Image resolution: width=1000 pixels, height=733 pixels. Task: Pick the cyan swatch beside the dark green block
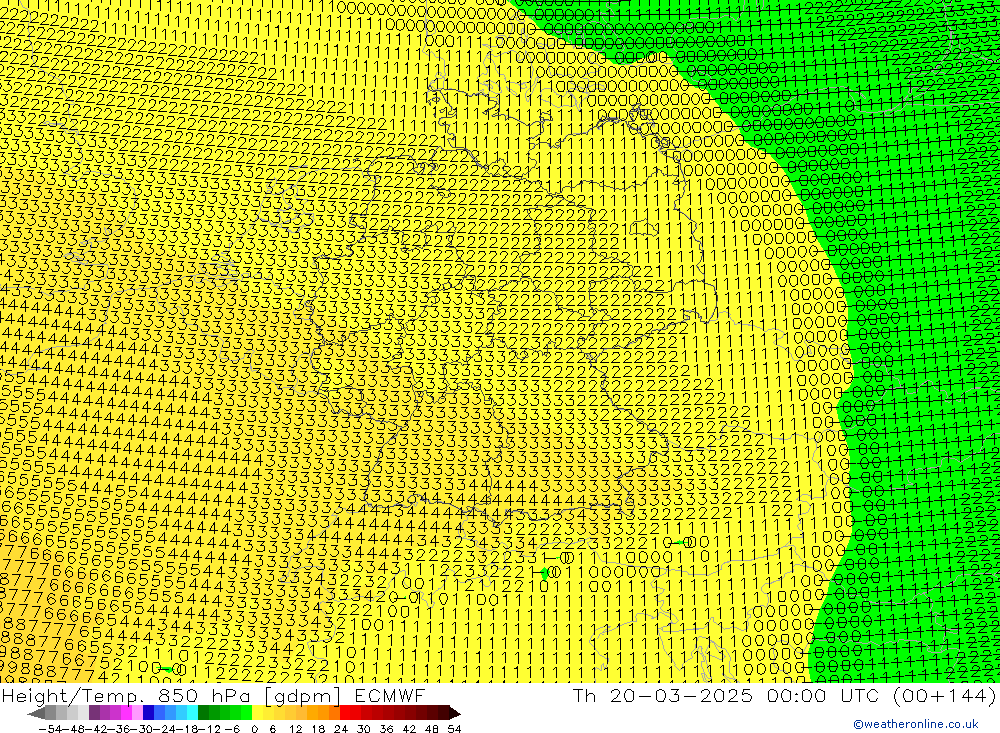point(192,713)
